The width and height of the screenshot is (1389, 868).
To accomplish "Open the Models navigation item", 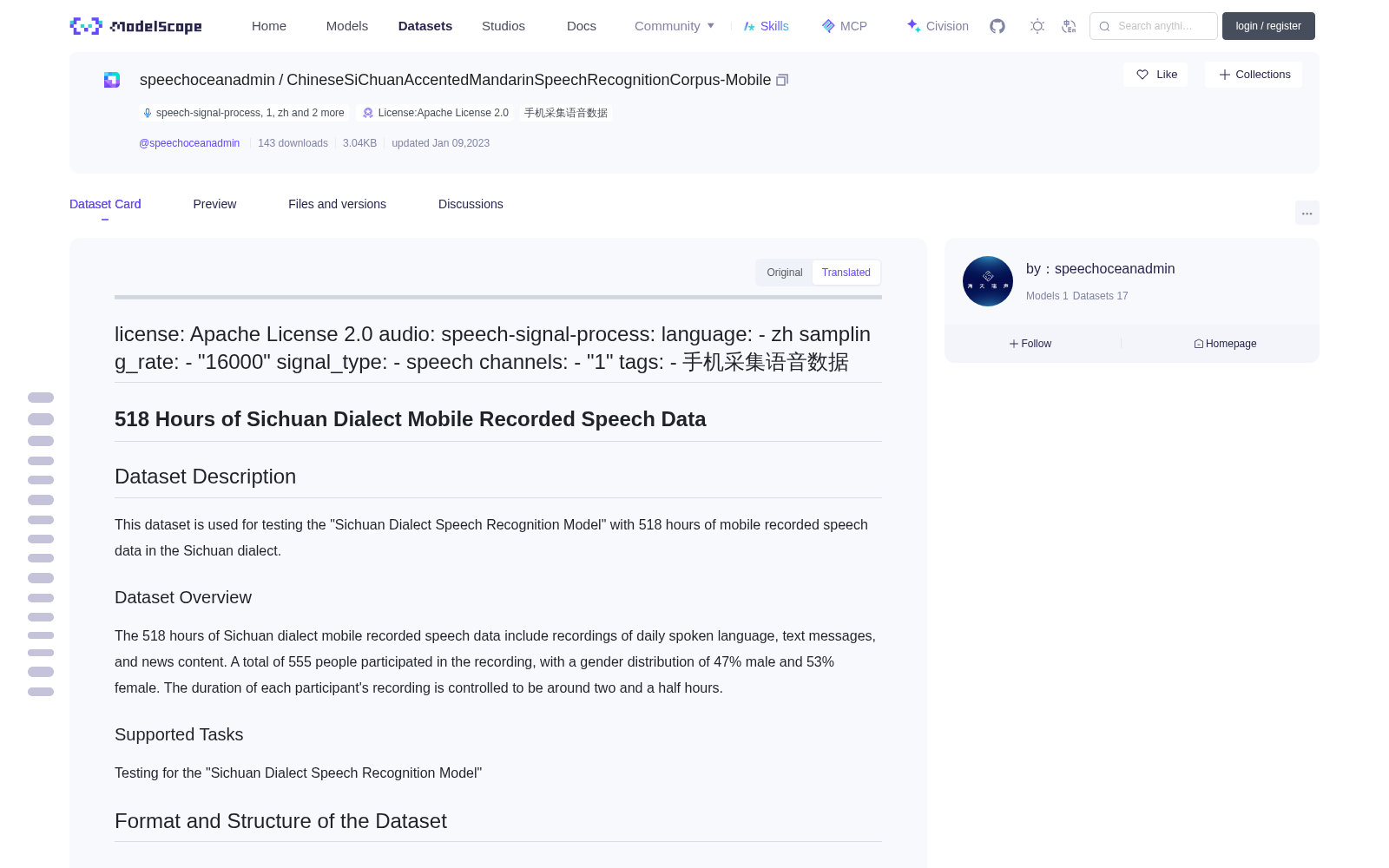I will [x=347, y=26].
